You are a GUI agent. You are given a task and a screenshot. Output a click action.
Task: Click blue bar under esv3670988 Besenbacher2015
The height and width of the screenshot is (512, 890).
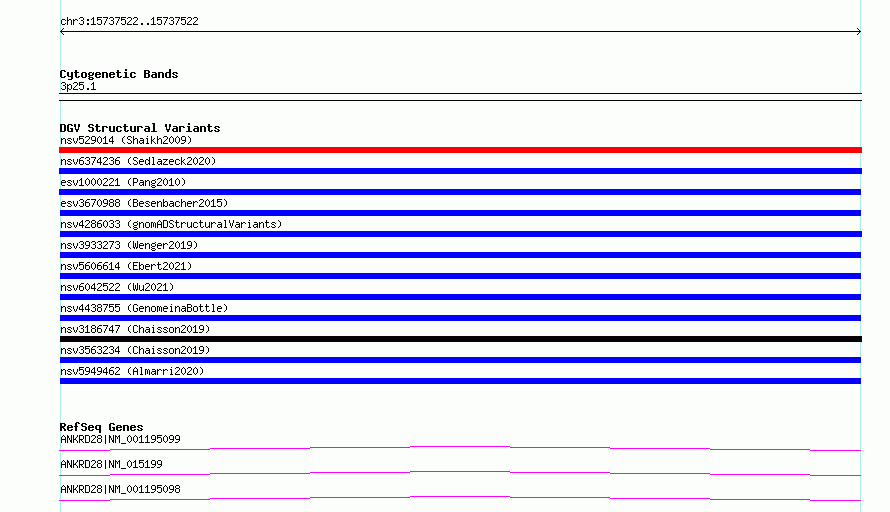coord(460,213)
